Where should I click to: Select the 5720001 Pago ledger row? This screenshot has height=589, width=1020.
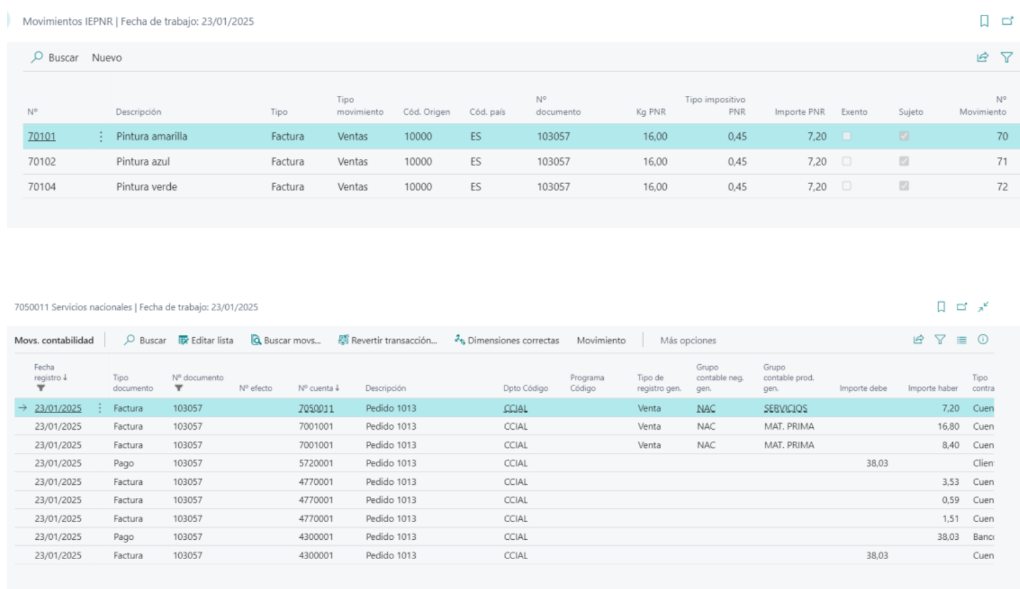click(x=504, y=463)
